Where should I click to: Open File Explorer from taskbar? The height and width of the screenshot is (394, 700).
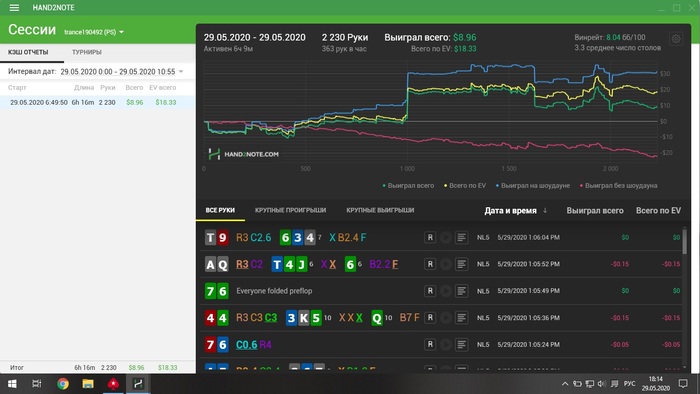(x=88, y=384)
